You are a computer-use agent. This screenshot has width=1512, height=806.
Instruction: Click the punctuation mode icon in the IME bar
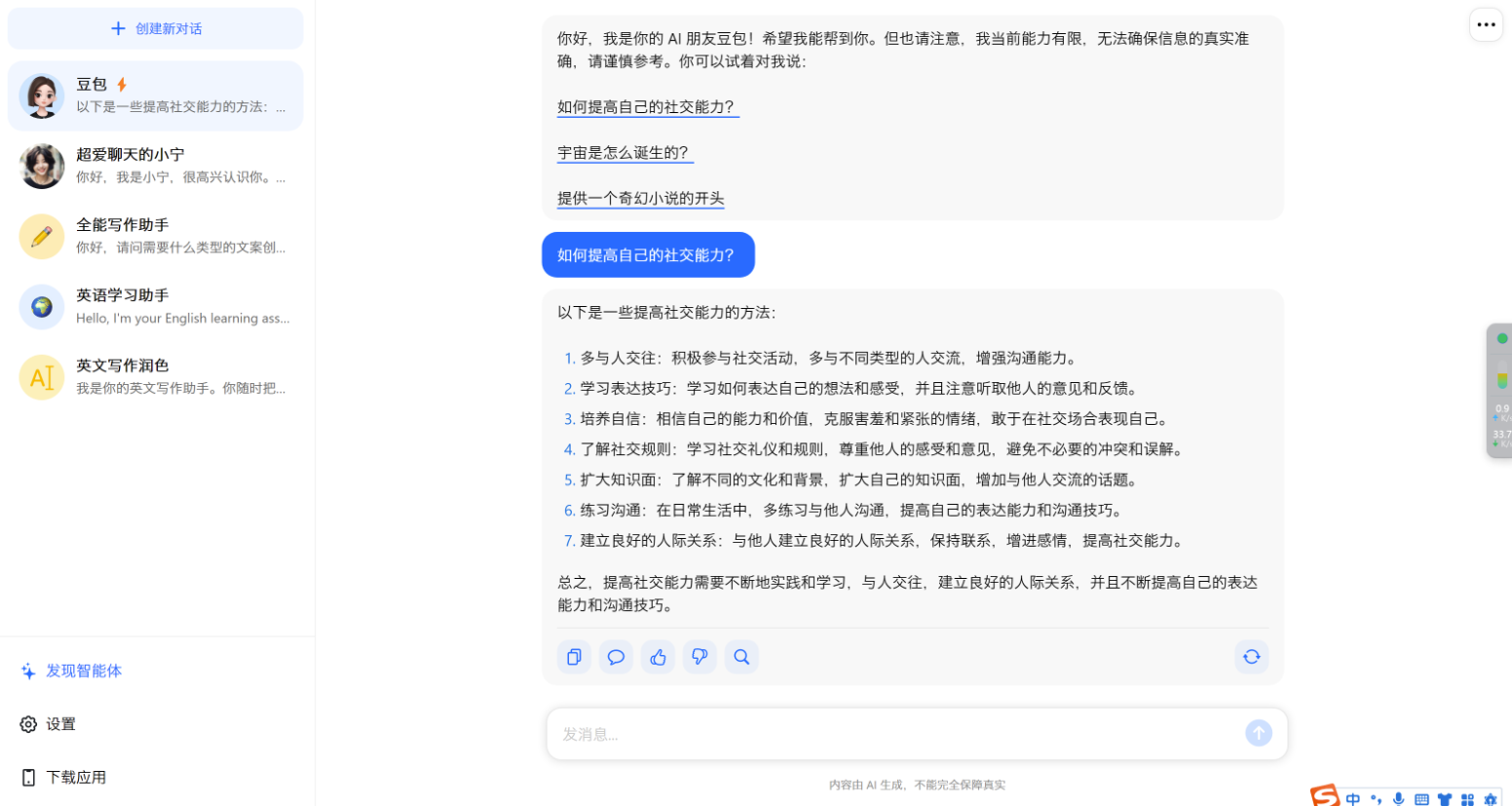coord(1376,799)
